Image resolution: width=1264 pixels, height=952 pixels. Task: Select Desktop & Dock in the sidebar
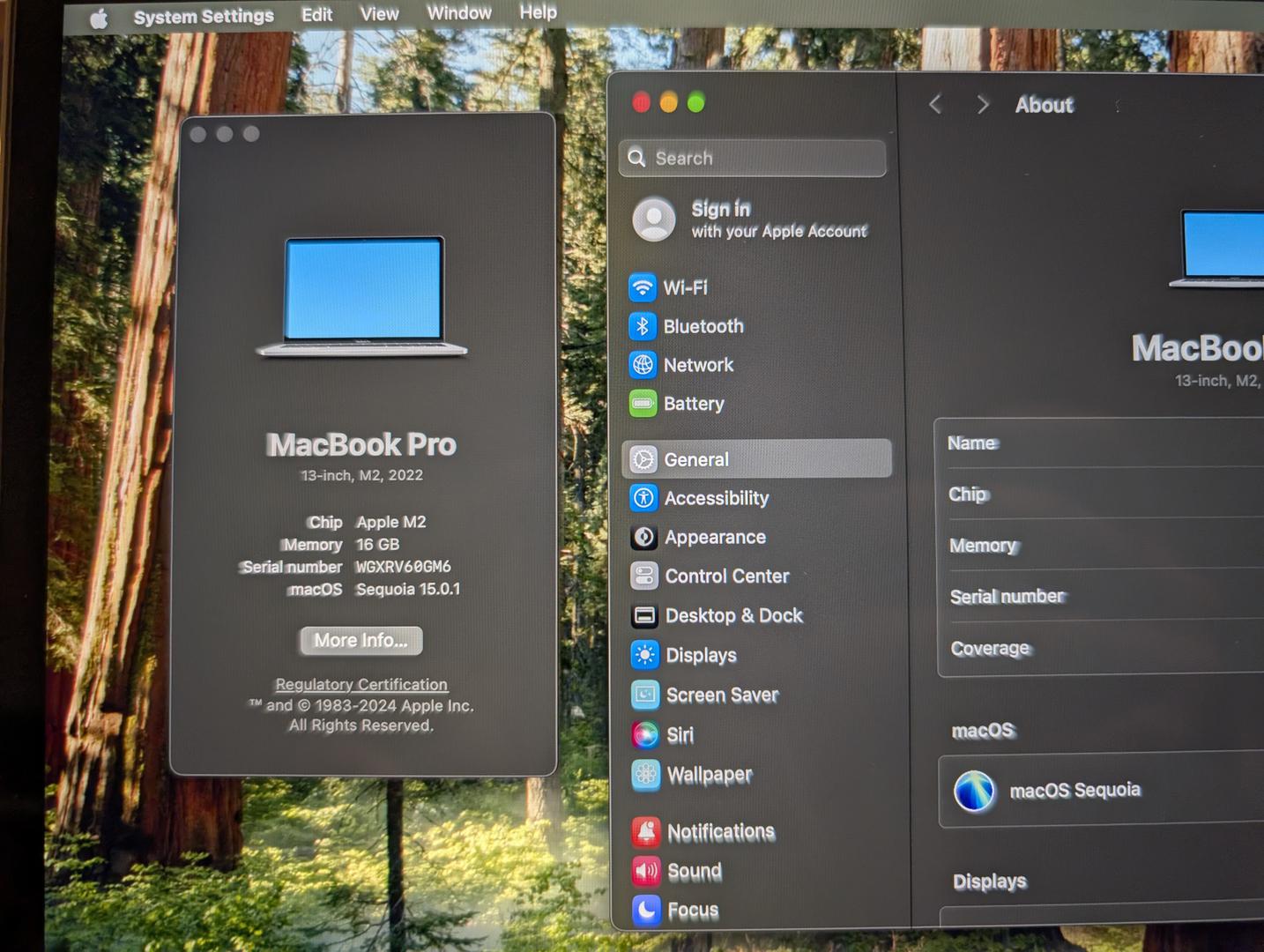tap(759, 615)
